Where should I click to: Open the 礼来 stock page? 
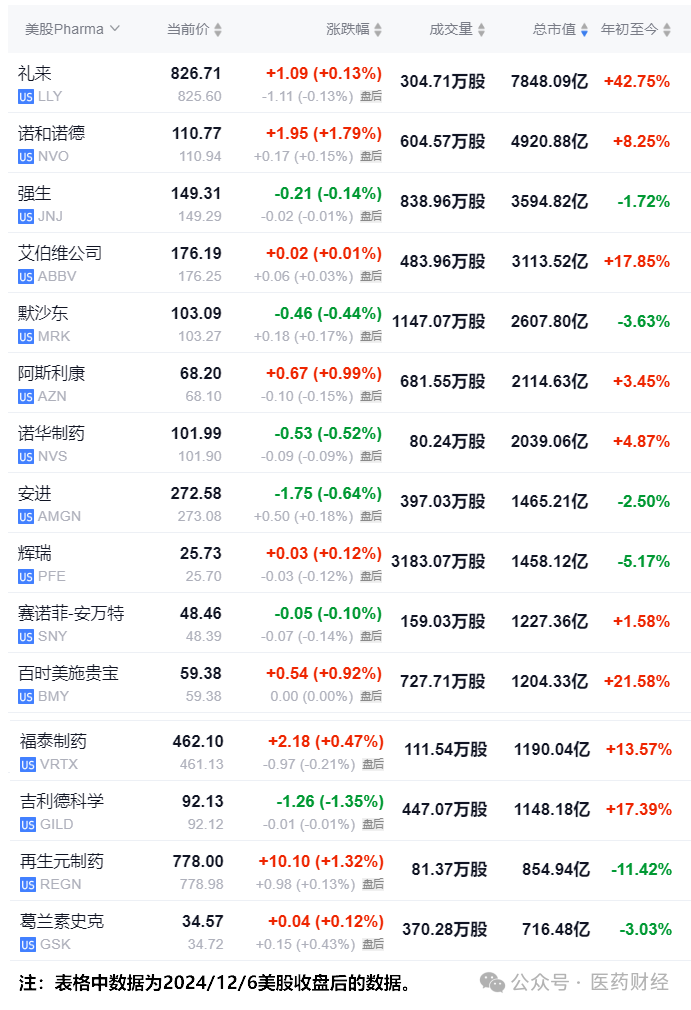[34, 73]
